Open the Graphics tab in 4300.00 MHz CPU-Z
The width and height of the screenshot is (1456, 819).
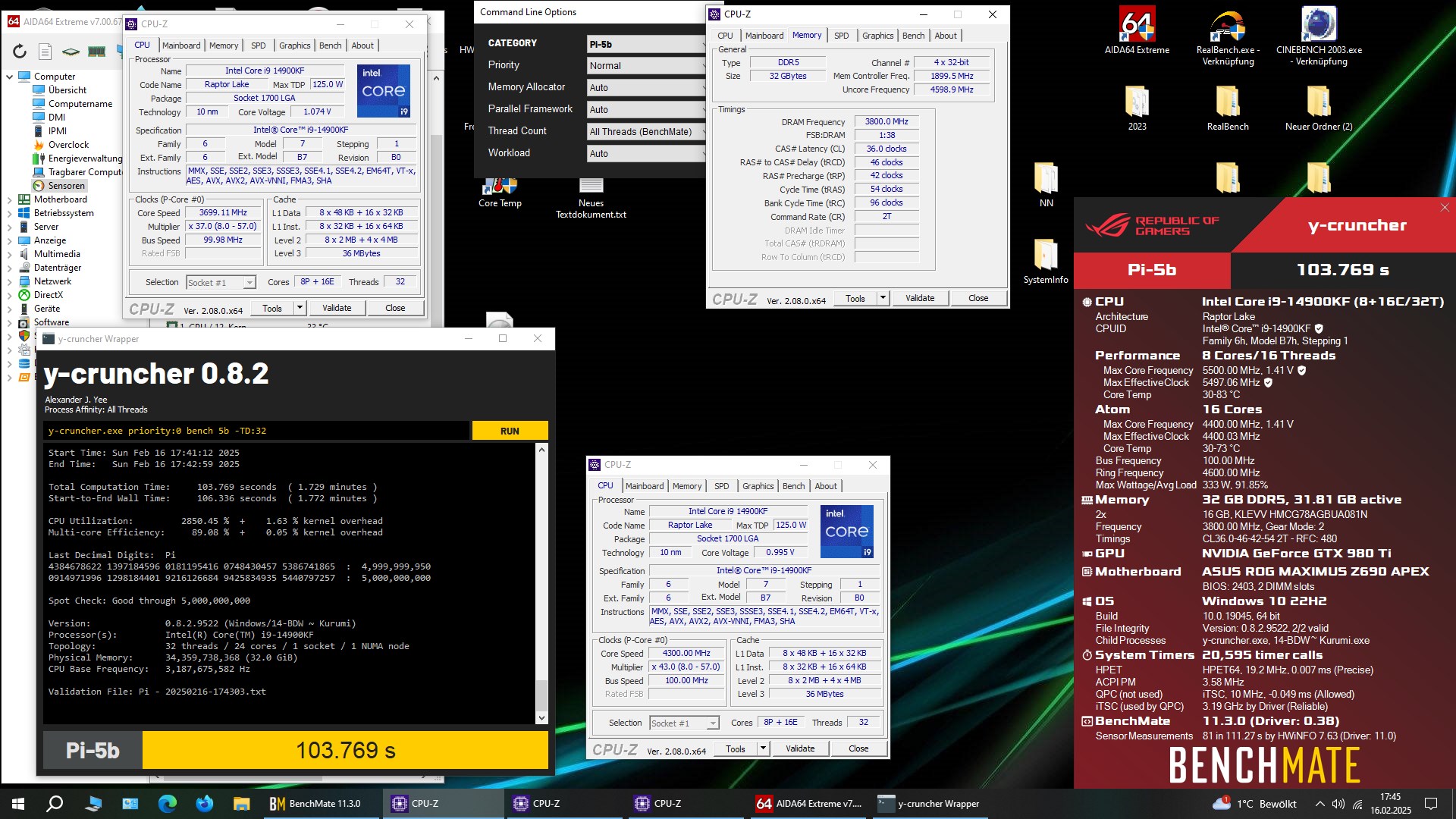click(x=758, y=486)
